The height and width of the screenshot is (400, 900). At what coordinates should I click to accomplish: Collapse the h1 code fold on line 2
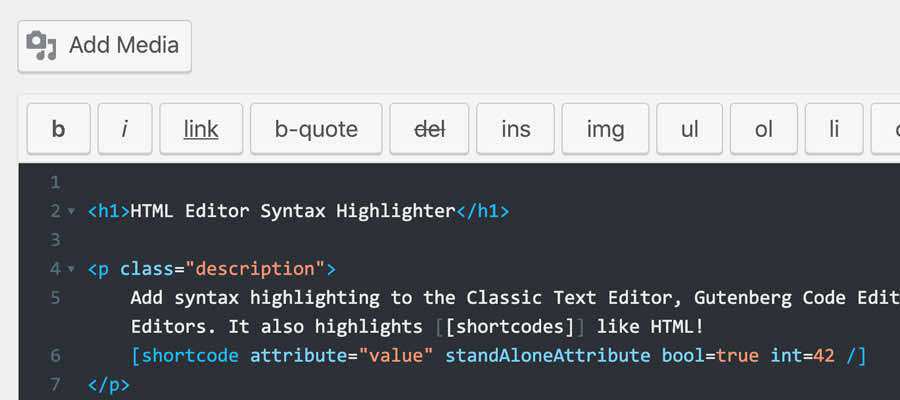[70, 212]
